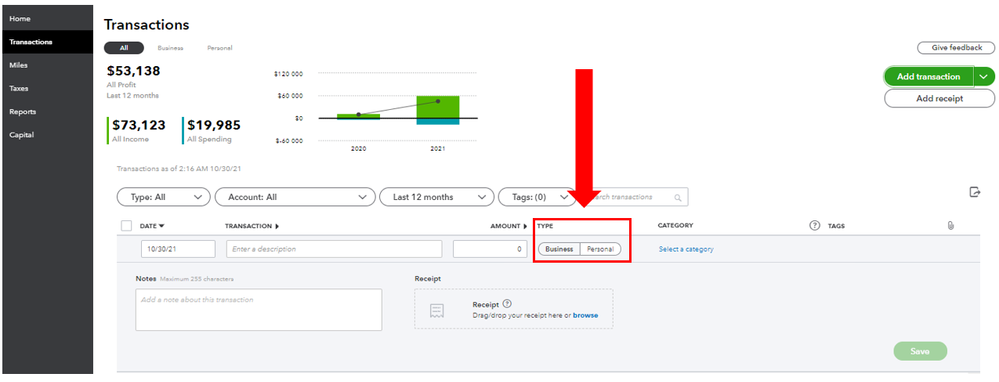Screen dimensions: 999x382
Task: Click the attachment paperclip icon
Action: (951, 225)
